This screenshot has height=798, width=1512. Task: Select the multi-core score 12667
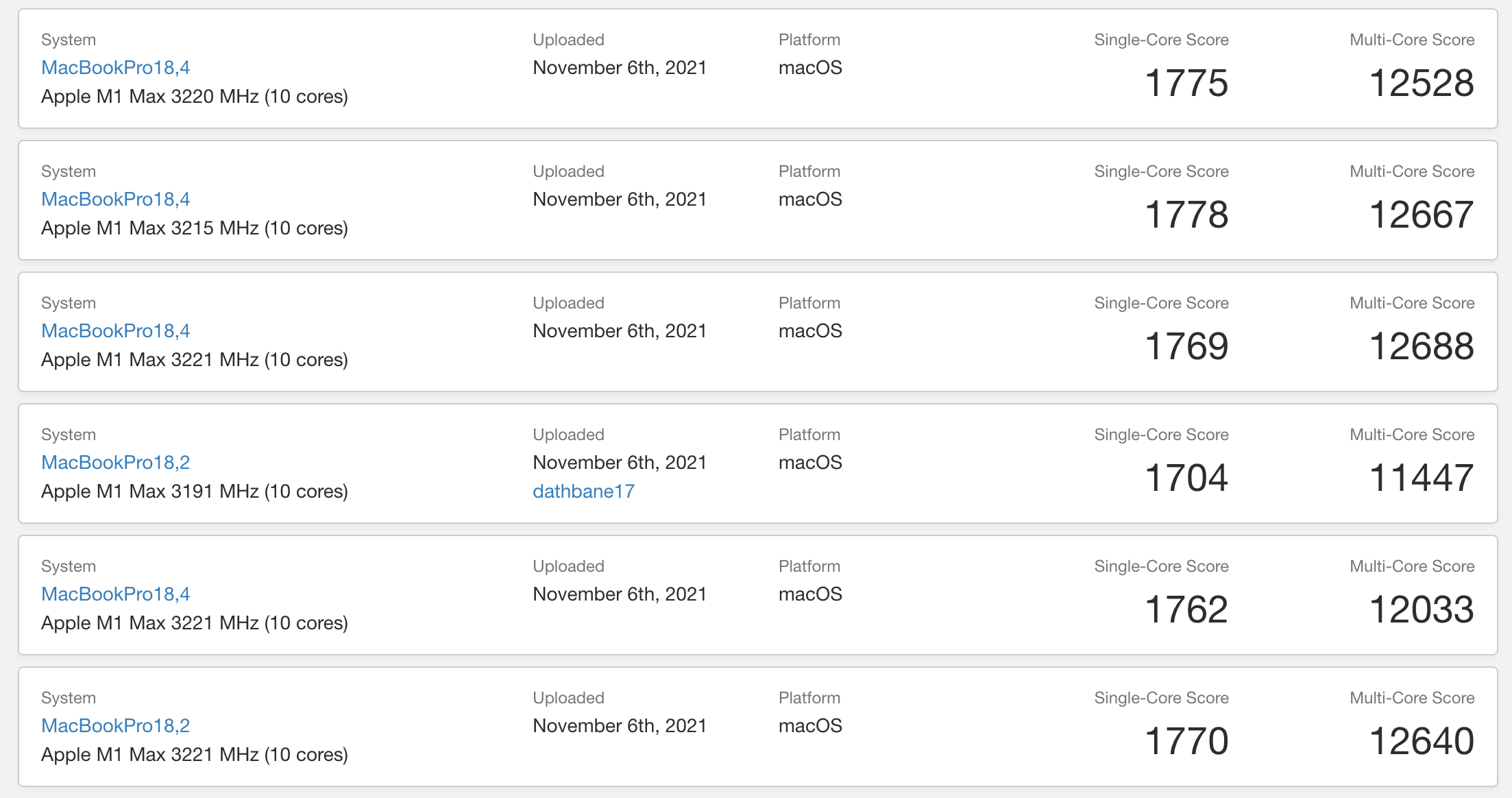[1422, 215]
